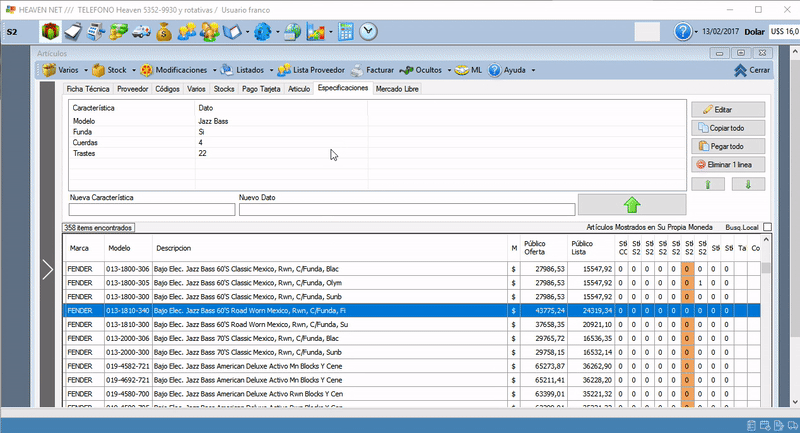Click the big green up arrow add button

click(x=632, y=205)
